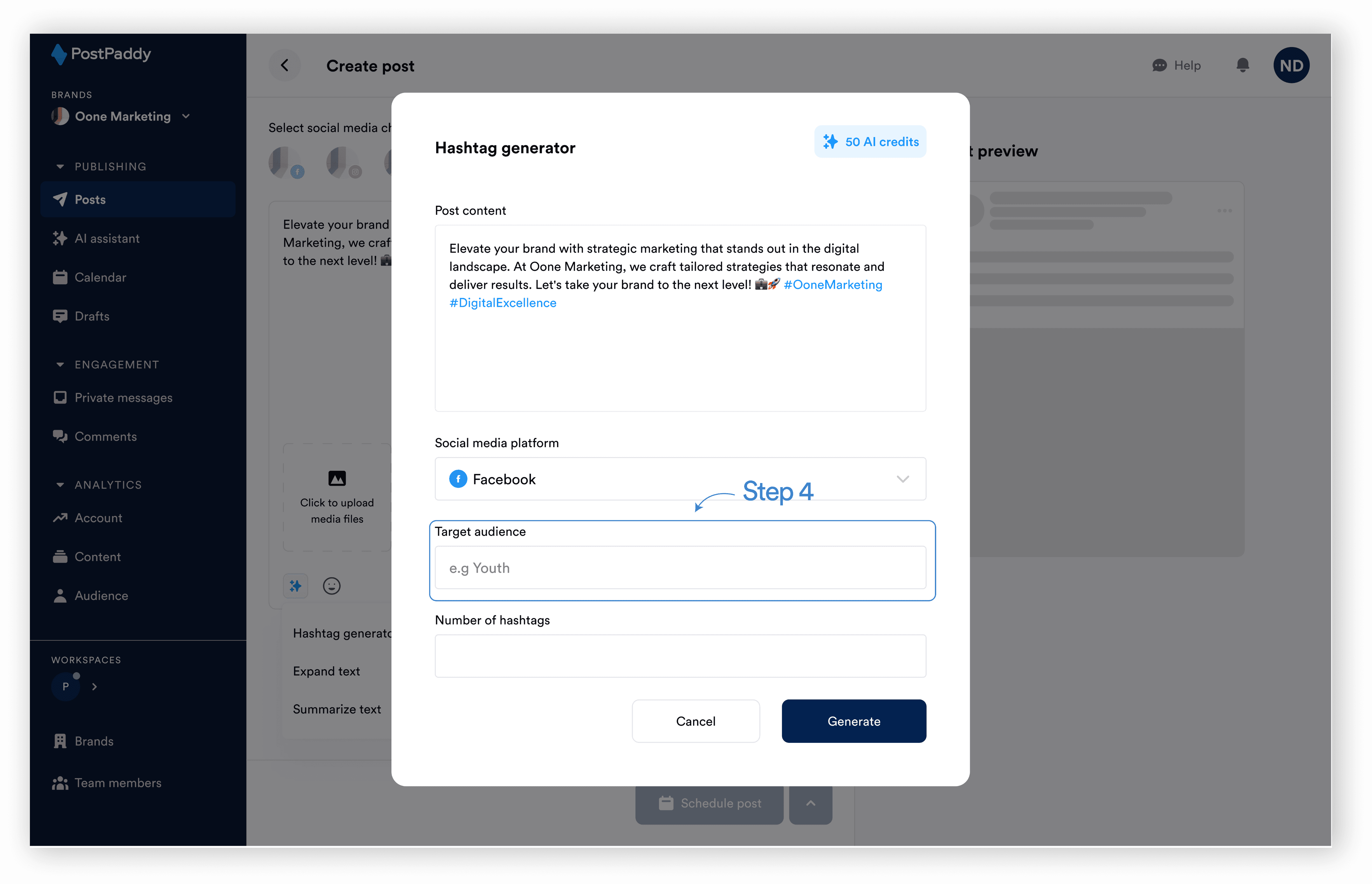This screenshot has height=884, width=1372.
Task: Go to Calendar in the sidebar
Action: tap(100, 277)
